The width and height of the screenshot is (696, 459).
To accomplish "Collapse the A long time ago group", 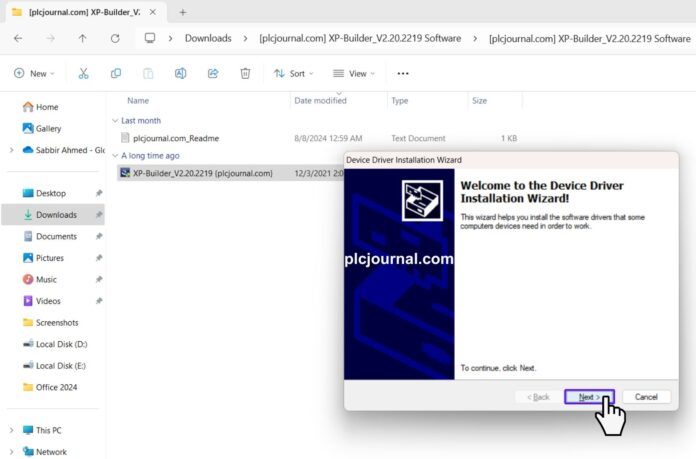I will (115, 156).
